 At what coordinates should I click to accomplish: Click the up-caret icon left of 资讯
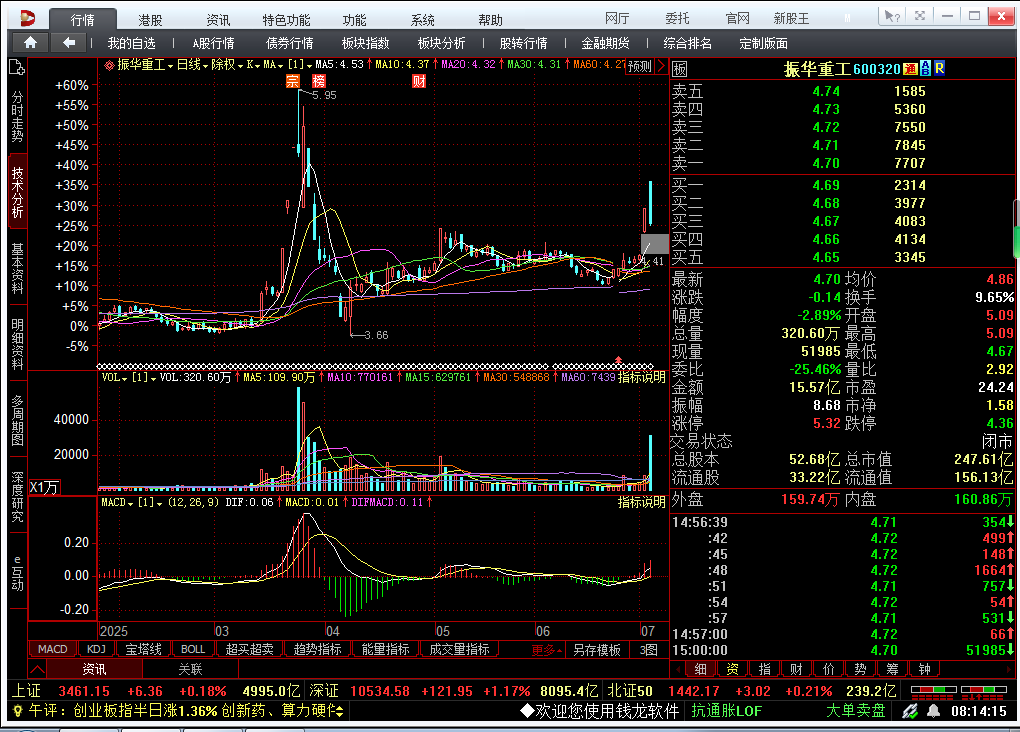pos(37,669)
